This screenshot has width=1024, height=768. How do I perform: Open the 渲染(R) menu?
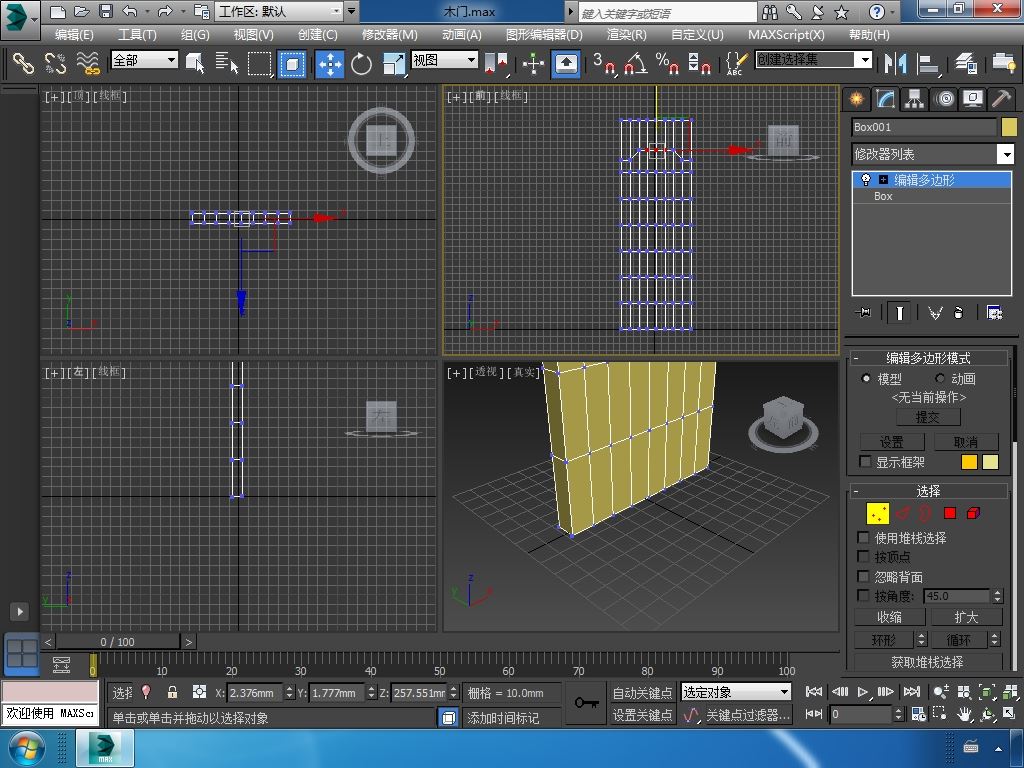point(626,34)
